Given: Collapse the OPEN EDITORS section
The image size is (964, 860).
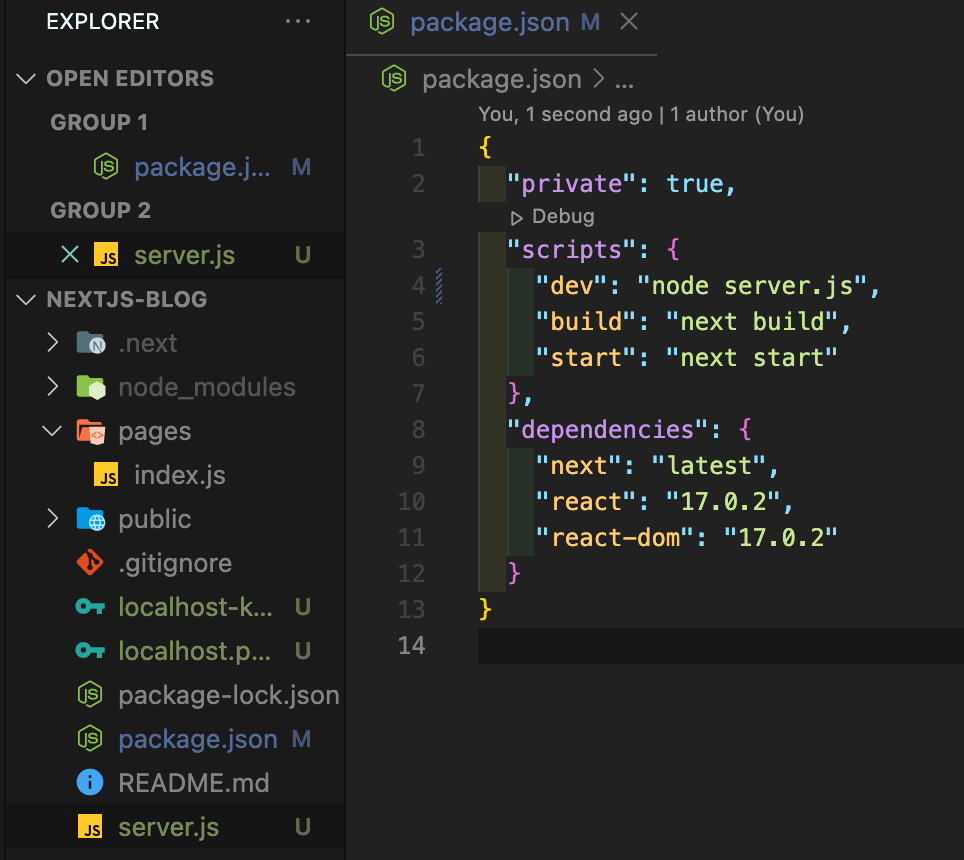Looking at the screenshot, I should pos(26,79).
